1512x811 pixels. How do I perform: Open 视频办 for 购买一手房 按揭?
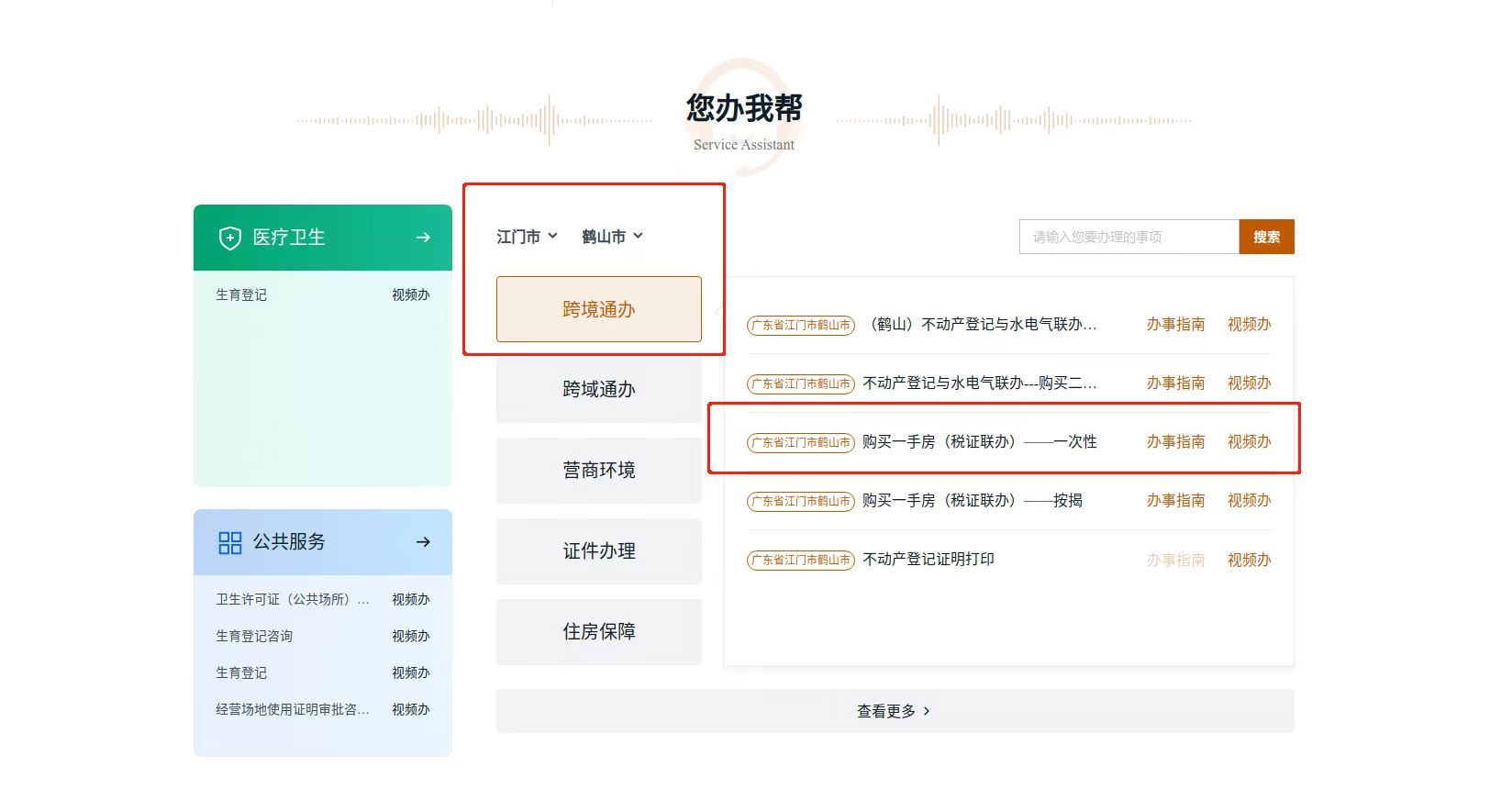point(1249,500)
